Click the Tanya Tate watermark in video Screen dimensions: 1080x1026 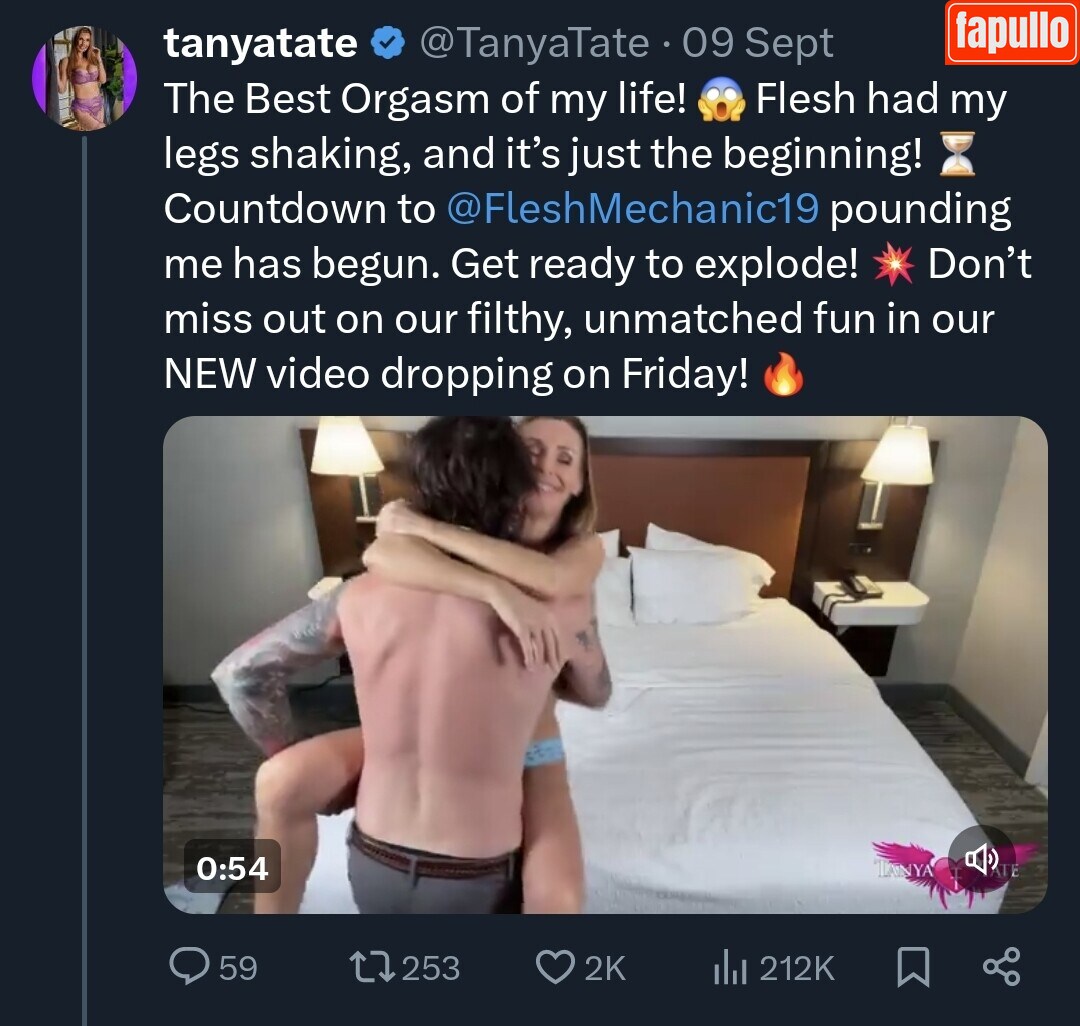[x=905, y=868]
